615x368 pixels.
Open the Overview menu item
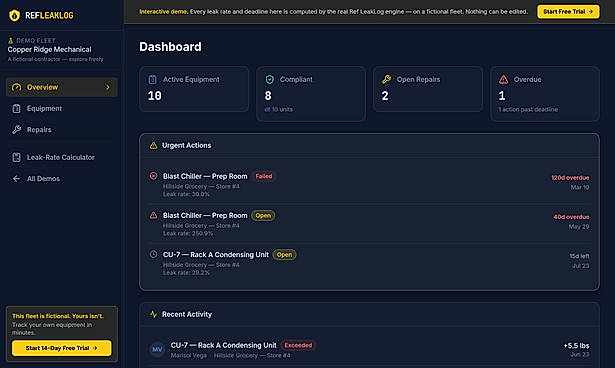pyautogui.click(x=62, y=87)
